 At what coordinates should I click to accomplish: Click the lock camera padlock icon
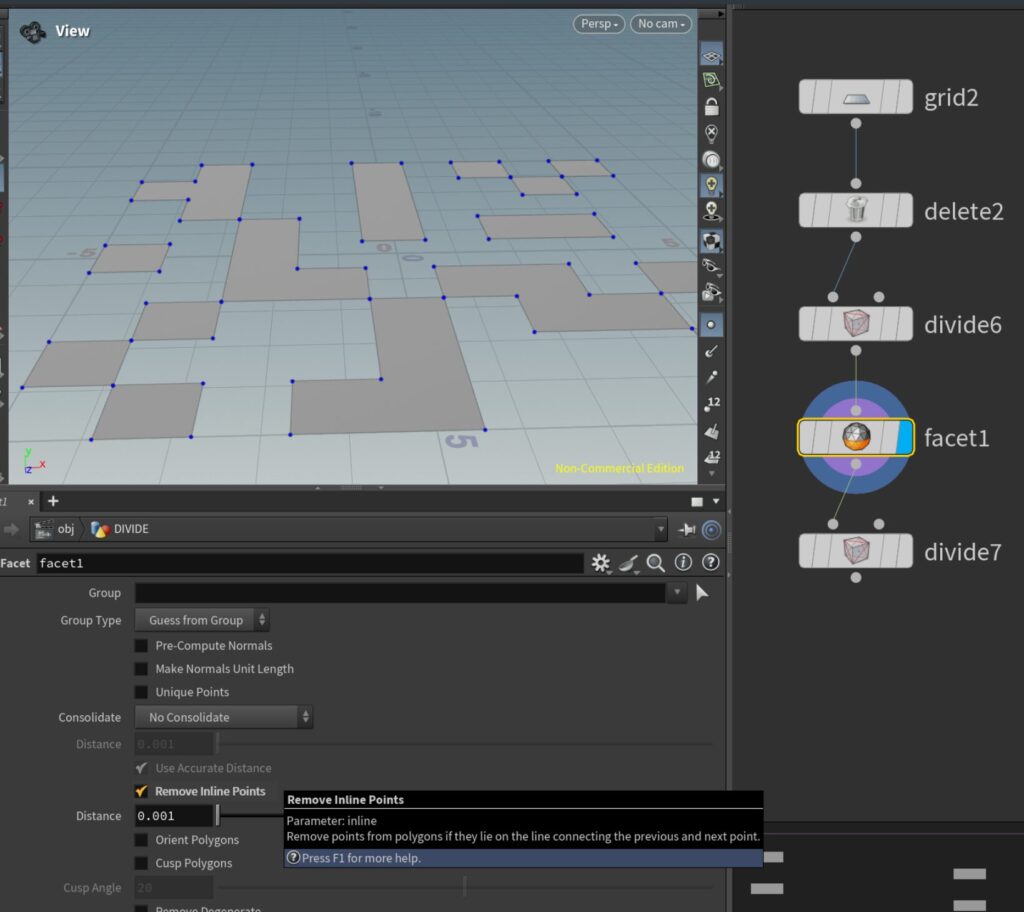click(x=711, y=107)
